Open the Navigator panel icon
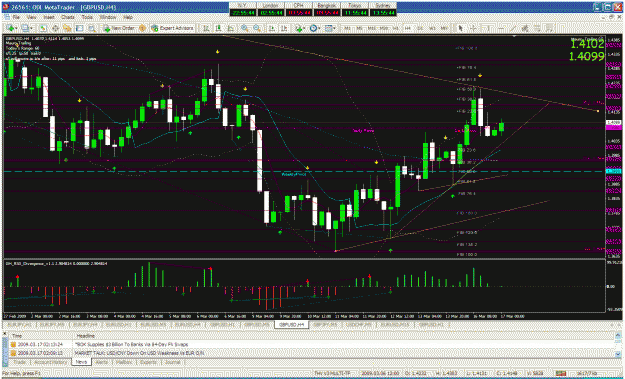This screenshot has height=379, width=625. (x=67, y=28)
